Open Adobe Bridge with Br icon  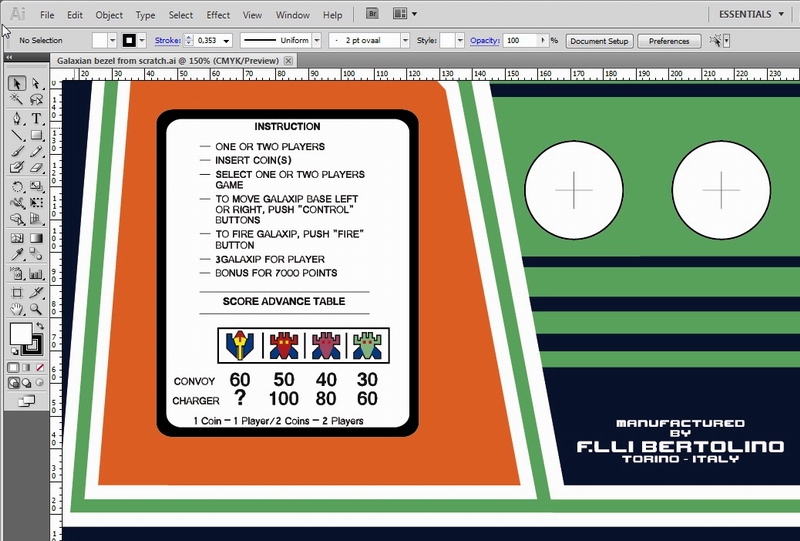[x=372, y=14]
